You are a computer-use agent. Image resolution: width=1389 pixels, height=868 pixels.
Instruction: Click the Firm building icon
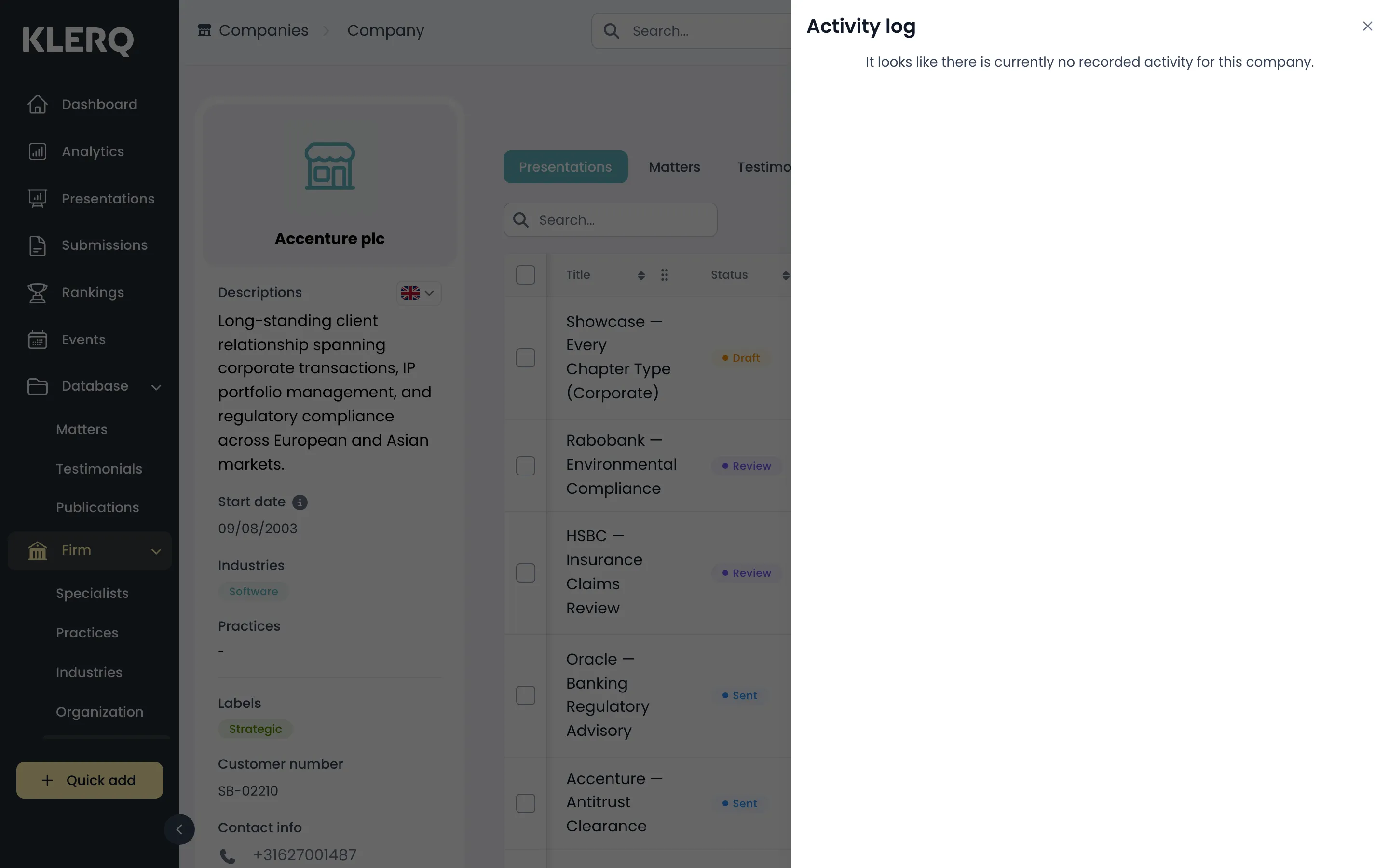point(37,551)
